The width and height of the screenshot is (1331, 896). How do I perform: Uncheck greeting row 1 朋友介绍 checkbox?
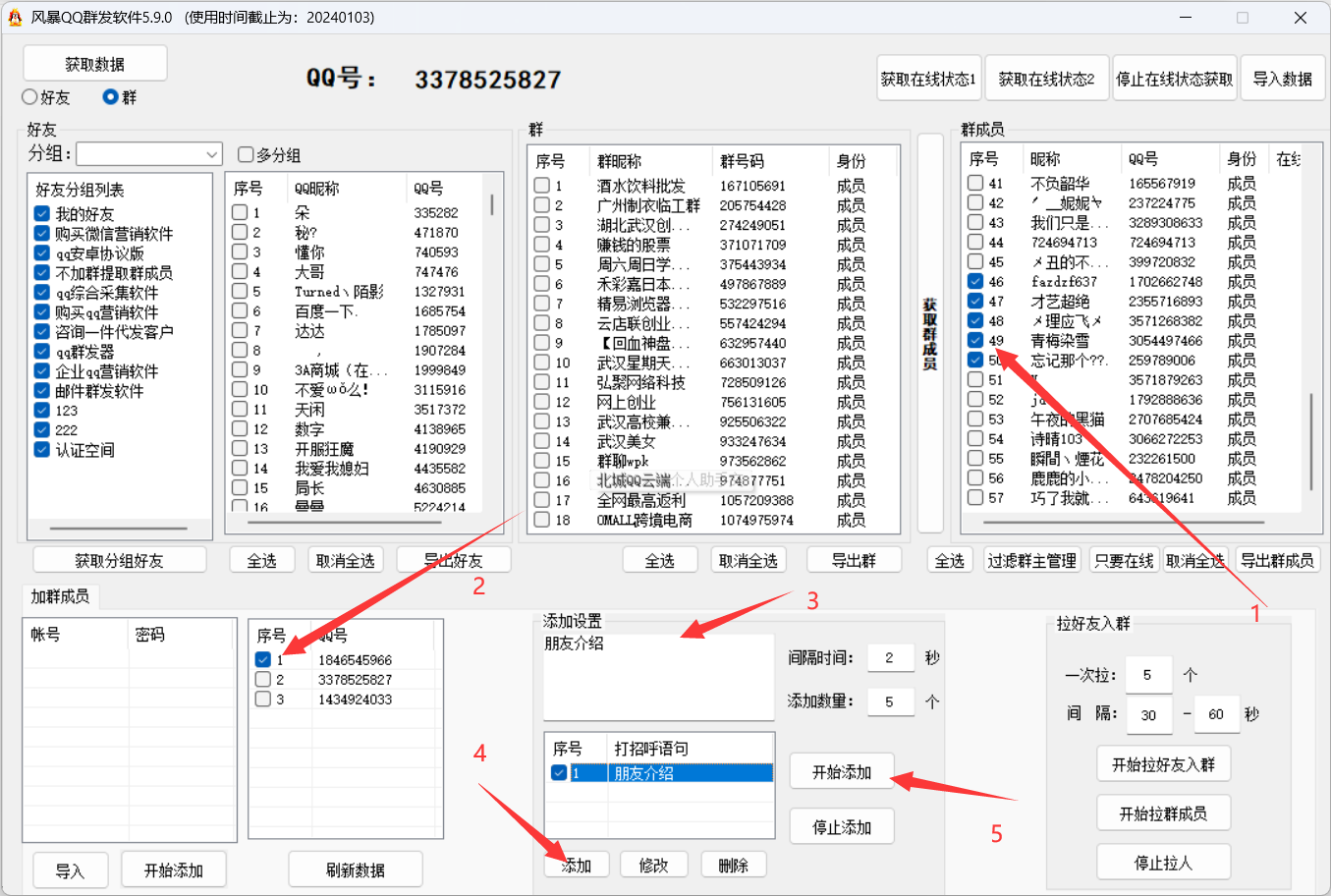[559, 773]
